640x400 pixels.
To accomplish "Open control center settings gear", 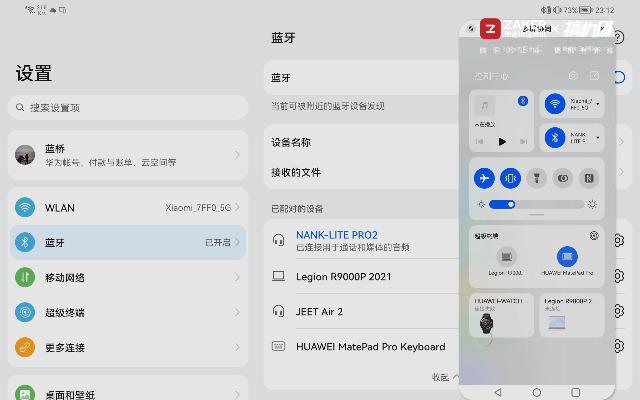I will [573, 76].
